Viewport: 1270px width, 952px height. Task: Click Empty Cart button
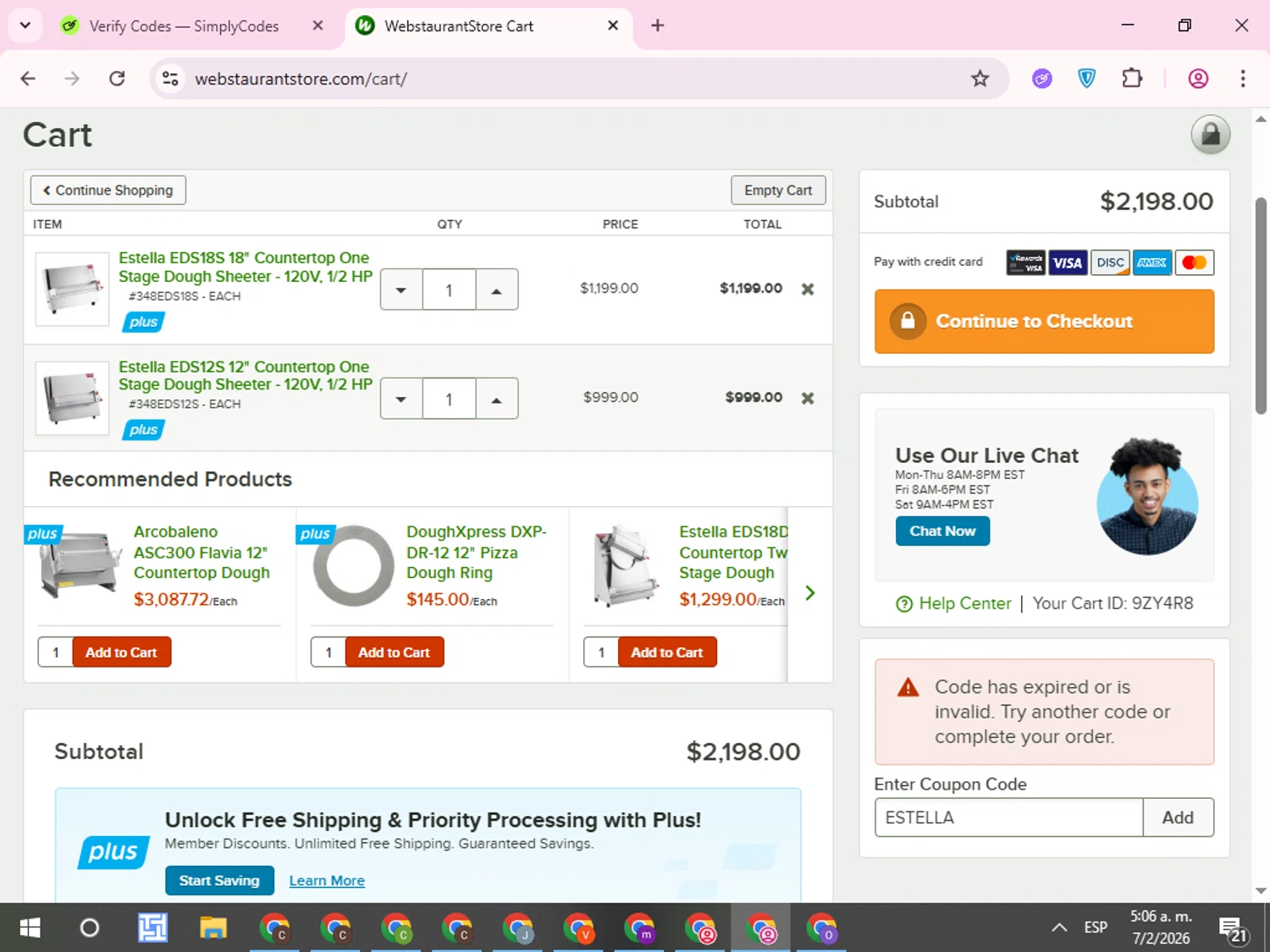point(778,190)
